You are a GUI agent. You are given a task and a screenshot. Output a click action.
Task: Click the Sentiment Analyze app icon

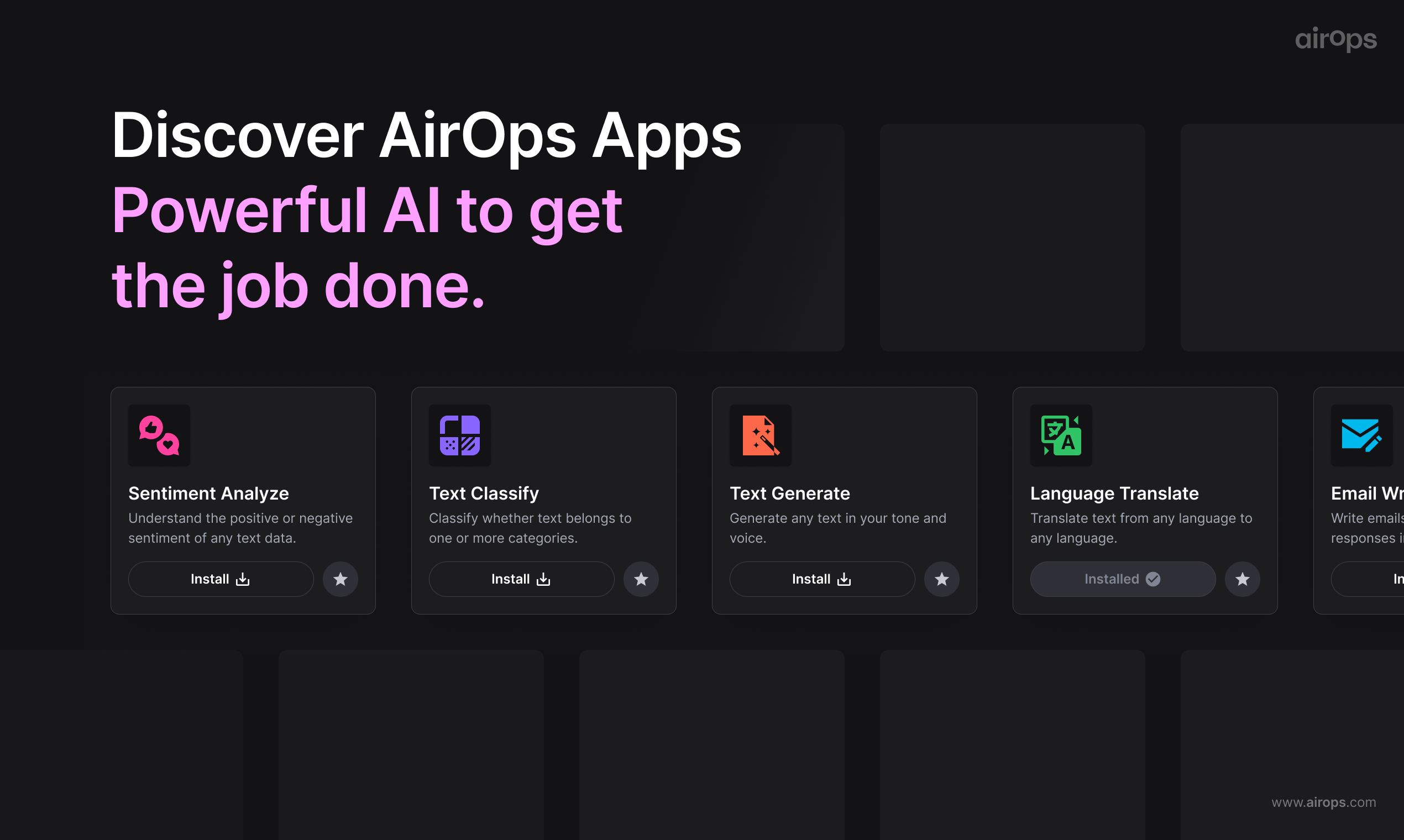(159, 436)
